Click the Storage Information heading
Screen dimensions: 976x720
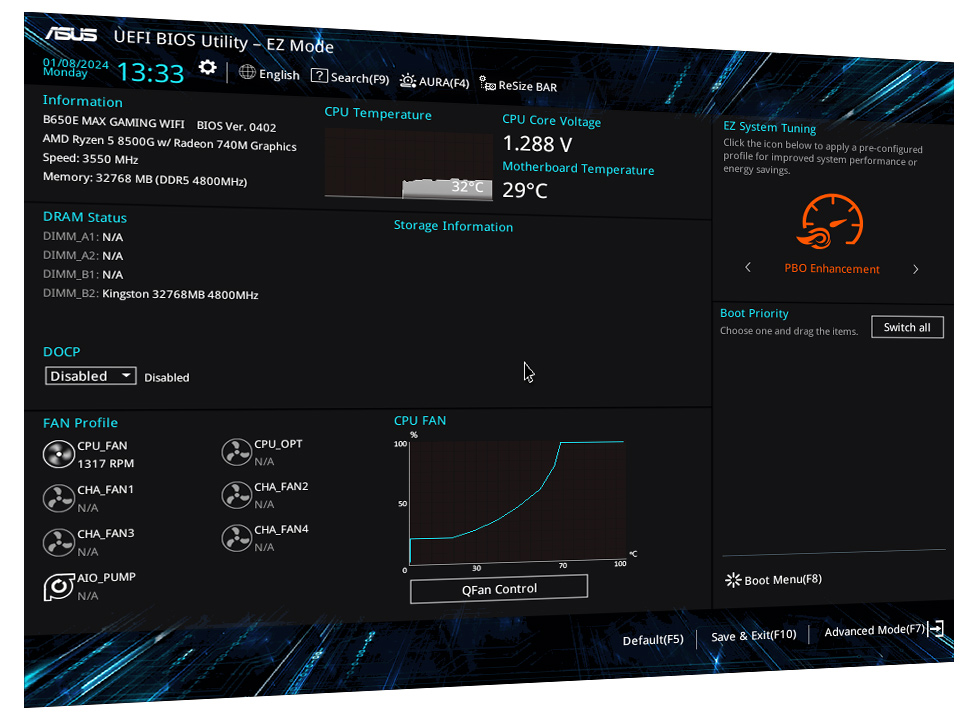[453, 226]
